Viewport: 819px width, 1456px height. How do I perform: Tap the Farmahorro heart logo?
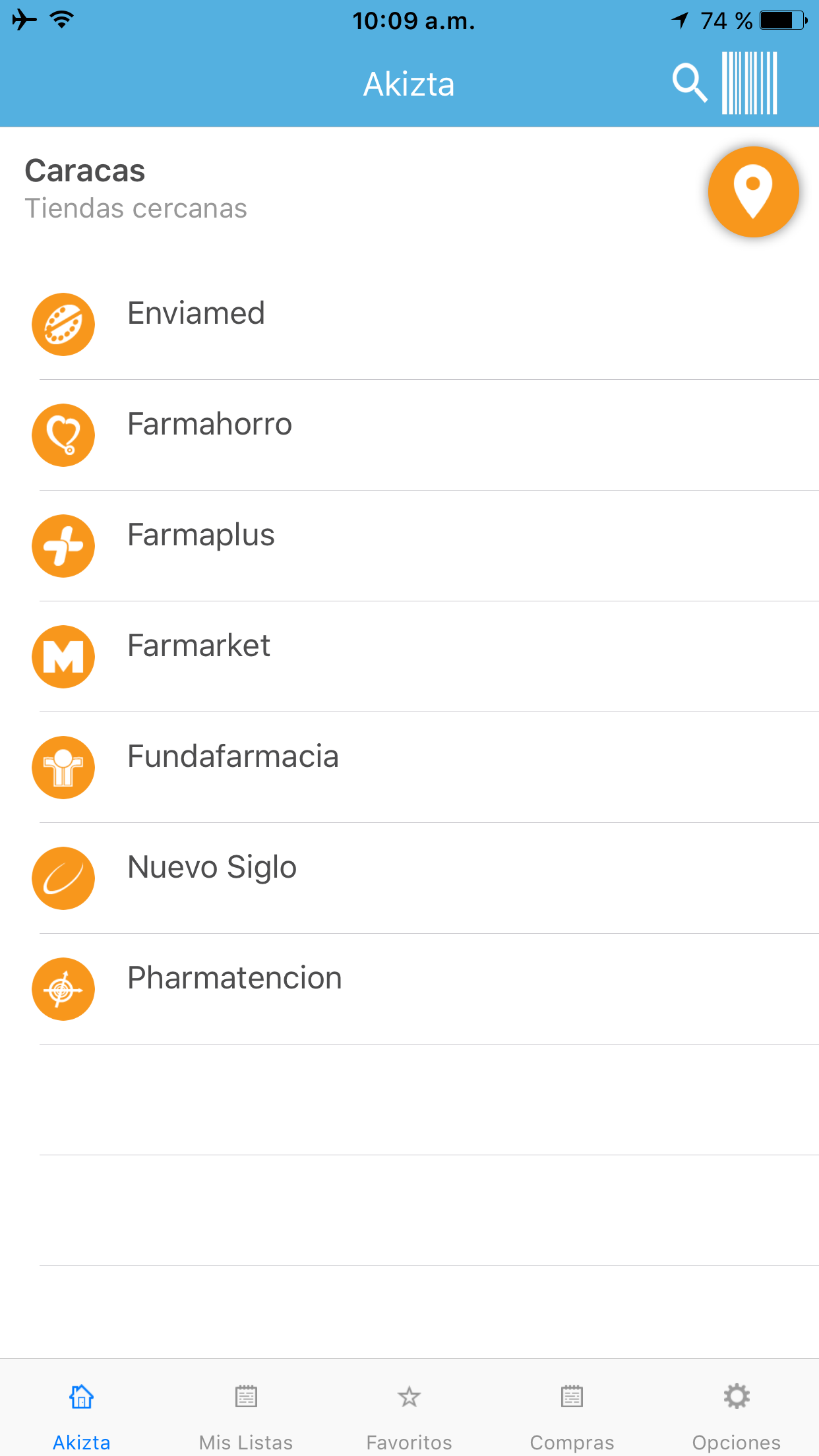63,435
